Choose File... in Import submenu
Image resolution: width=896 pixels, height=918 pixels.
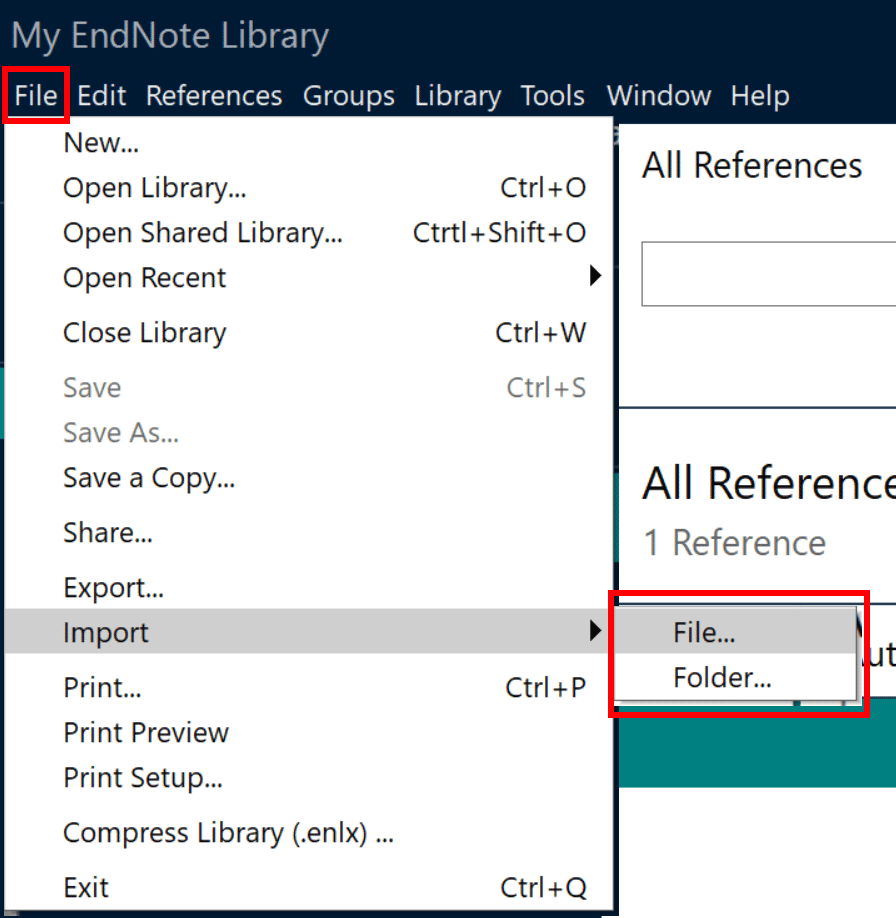pos(705,633)
